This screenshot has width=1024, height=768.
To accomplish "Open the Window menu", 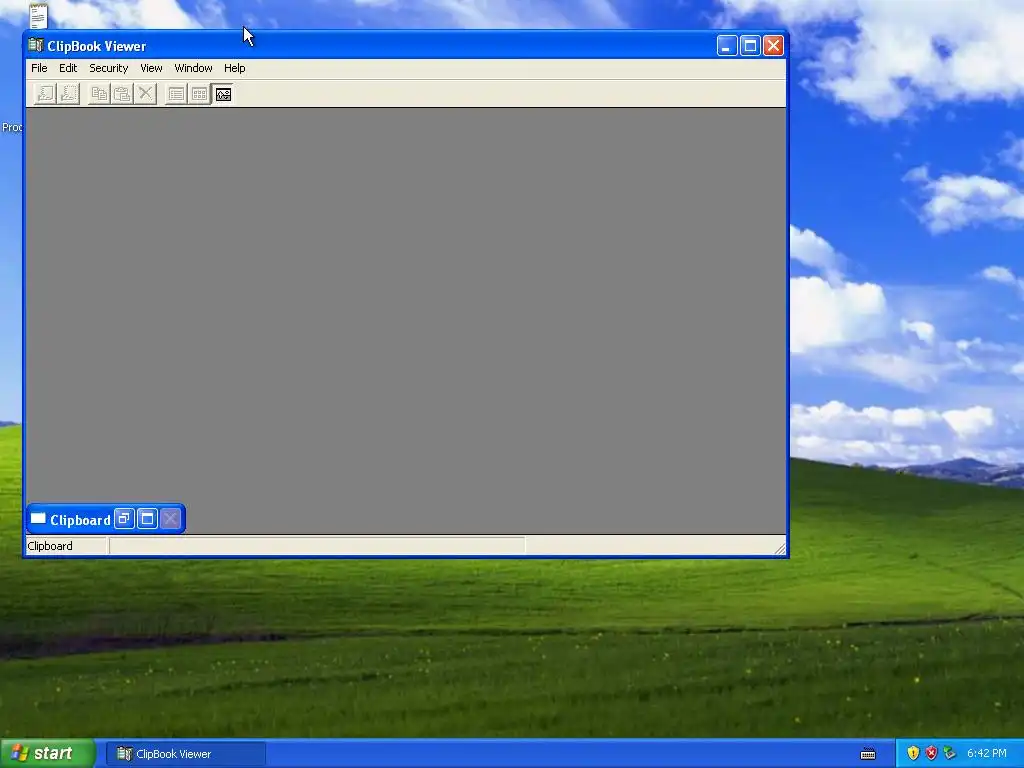I will pyautogui.click(x=193, y=68).
